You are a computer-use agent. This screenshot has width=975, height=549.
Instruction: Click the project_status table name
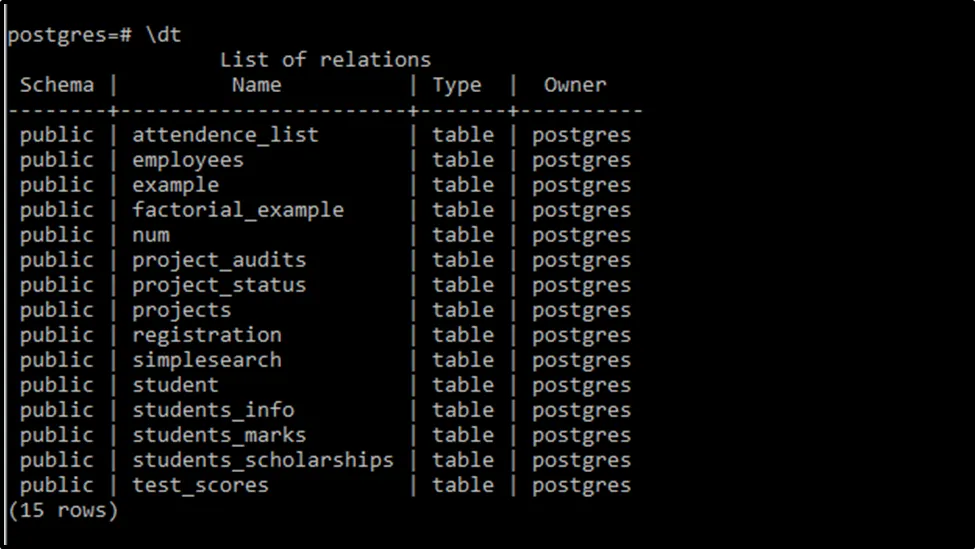(x=219, y=285)
